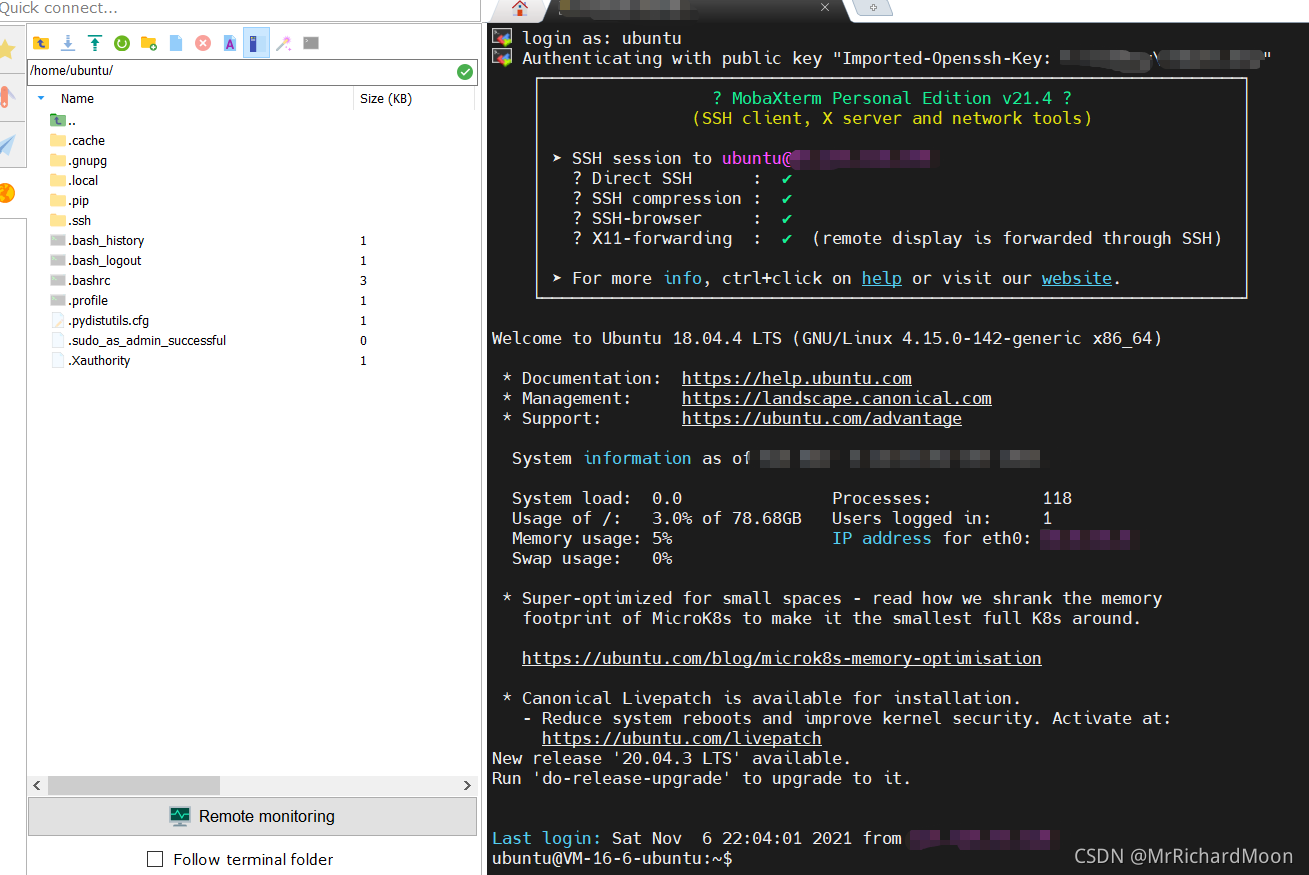Select the .ssh folder
Image resolution: width=1309 pixels, height=875 pixels.
71,221
